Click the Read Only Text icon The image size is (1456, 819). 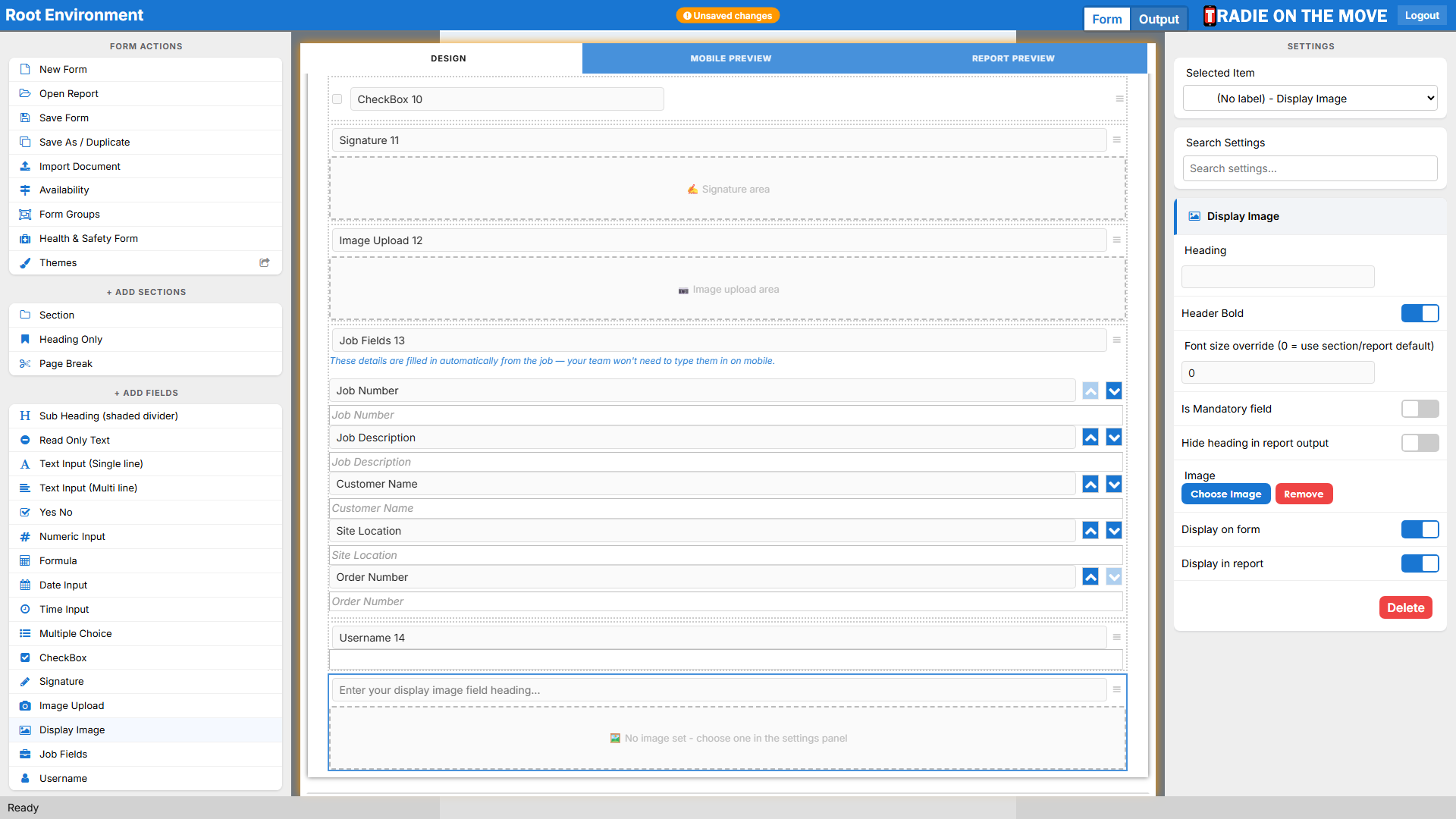tap(25, 440)
